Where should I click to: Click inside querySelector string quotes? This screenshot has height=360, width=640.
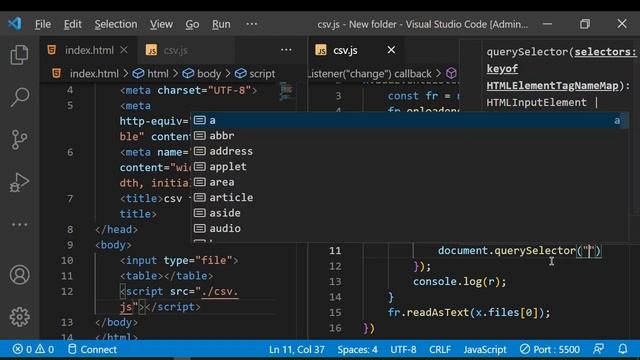click(589, 251)
